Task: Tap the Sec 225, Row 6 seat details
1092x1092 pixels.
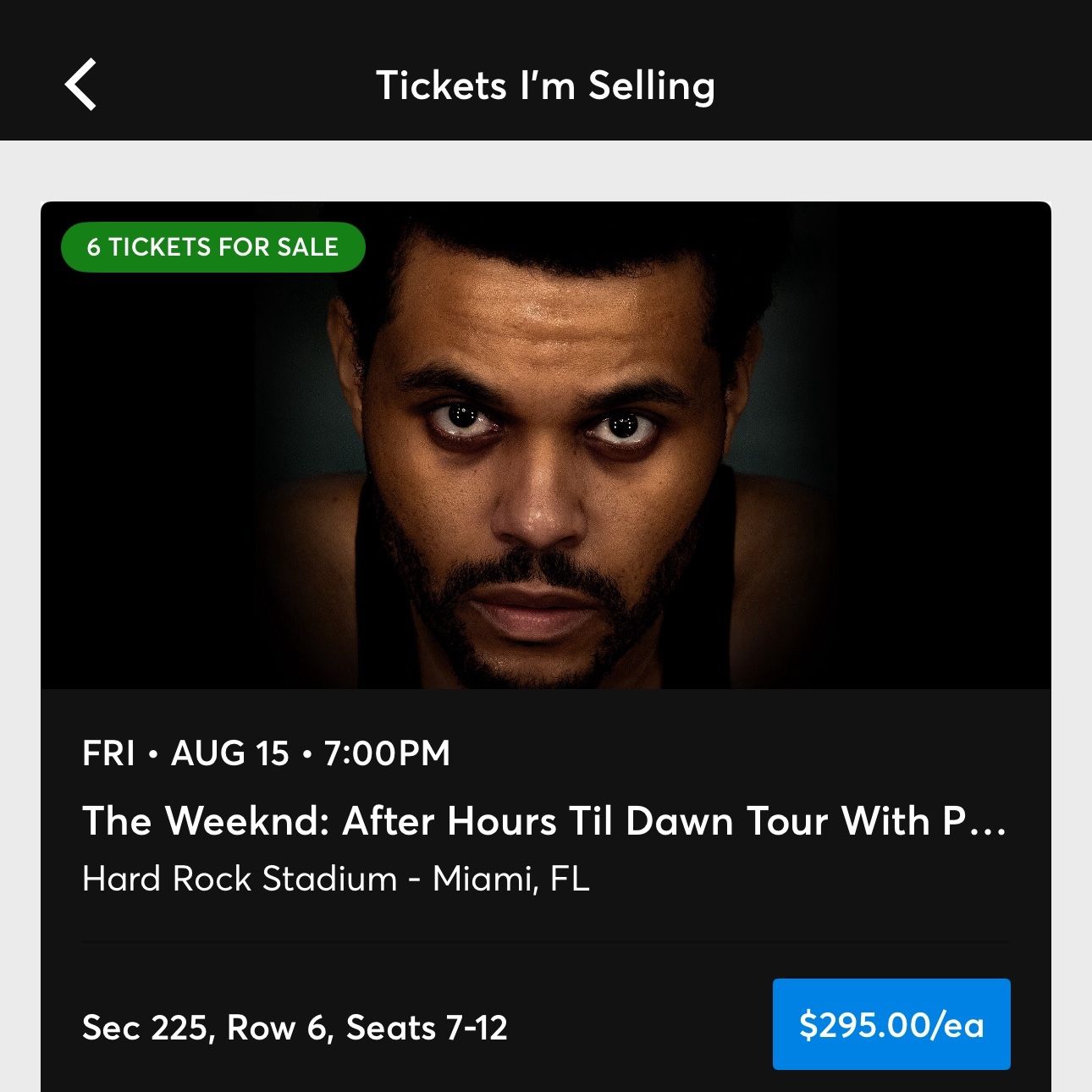Action: (x=295, y=1028)
